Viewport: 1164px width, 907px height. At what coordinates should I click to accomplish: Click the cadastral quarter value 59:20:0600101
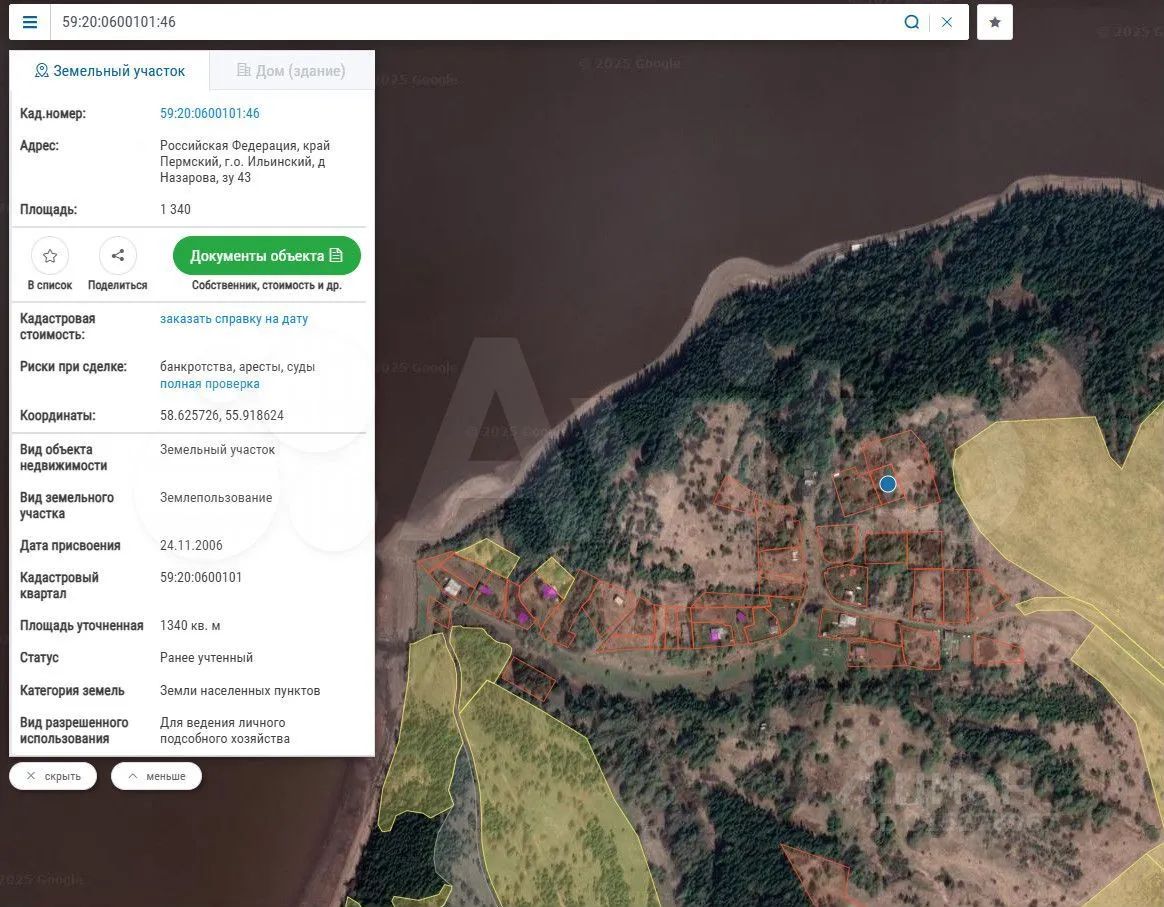pos(201,578)
